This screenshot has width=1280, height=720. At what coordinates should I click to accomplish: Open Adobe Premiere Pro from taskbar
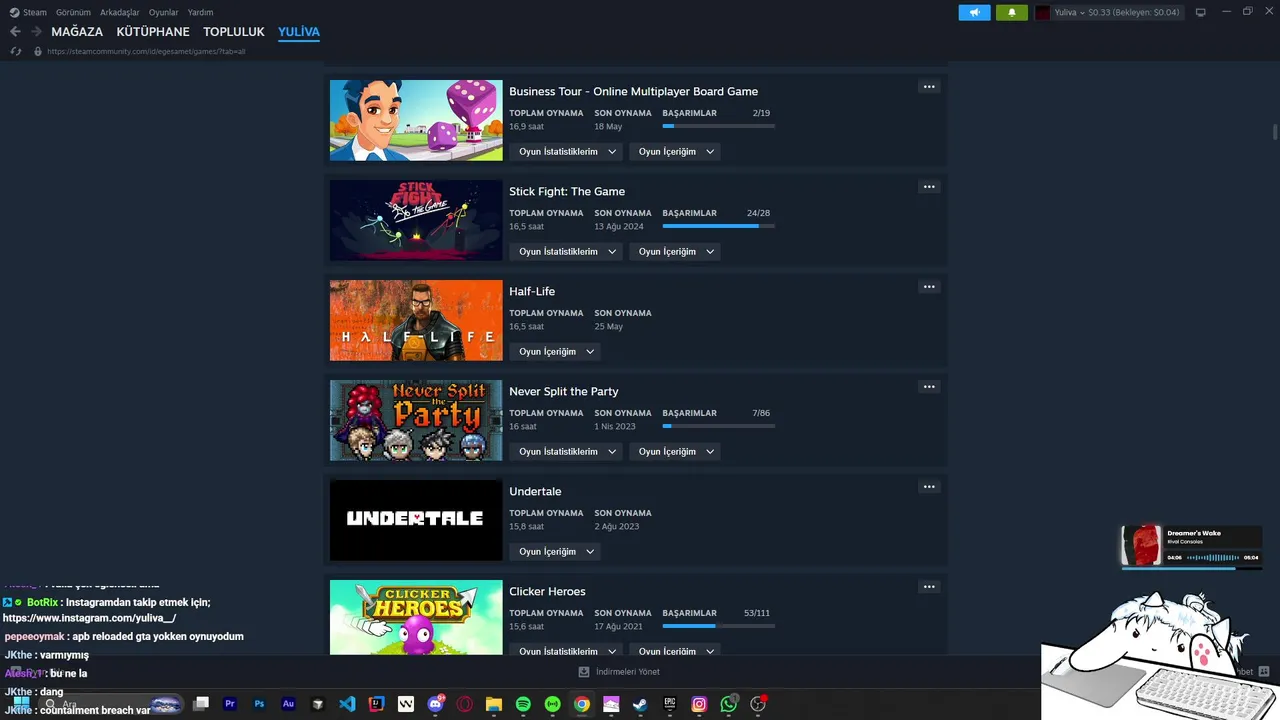click(x=230, y=704)
